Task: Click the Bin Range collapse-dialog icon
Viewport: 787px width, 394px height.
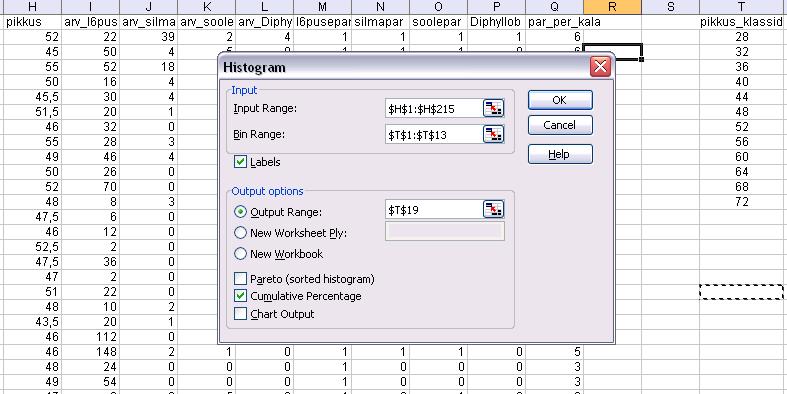Action: tap(493, 135)
